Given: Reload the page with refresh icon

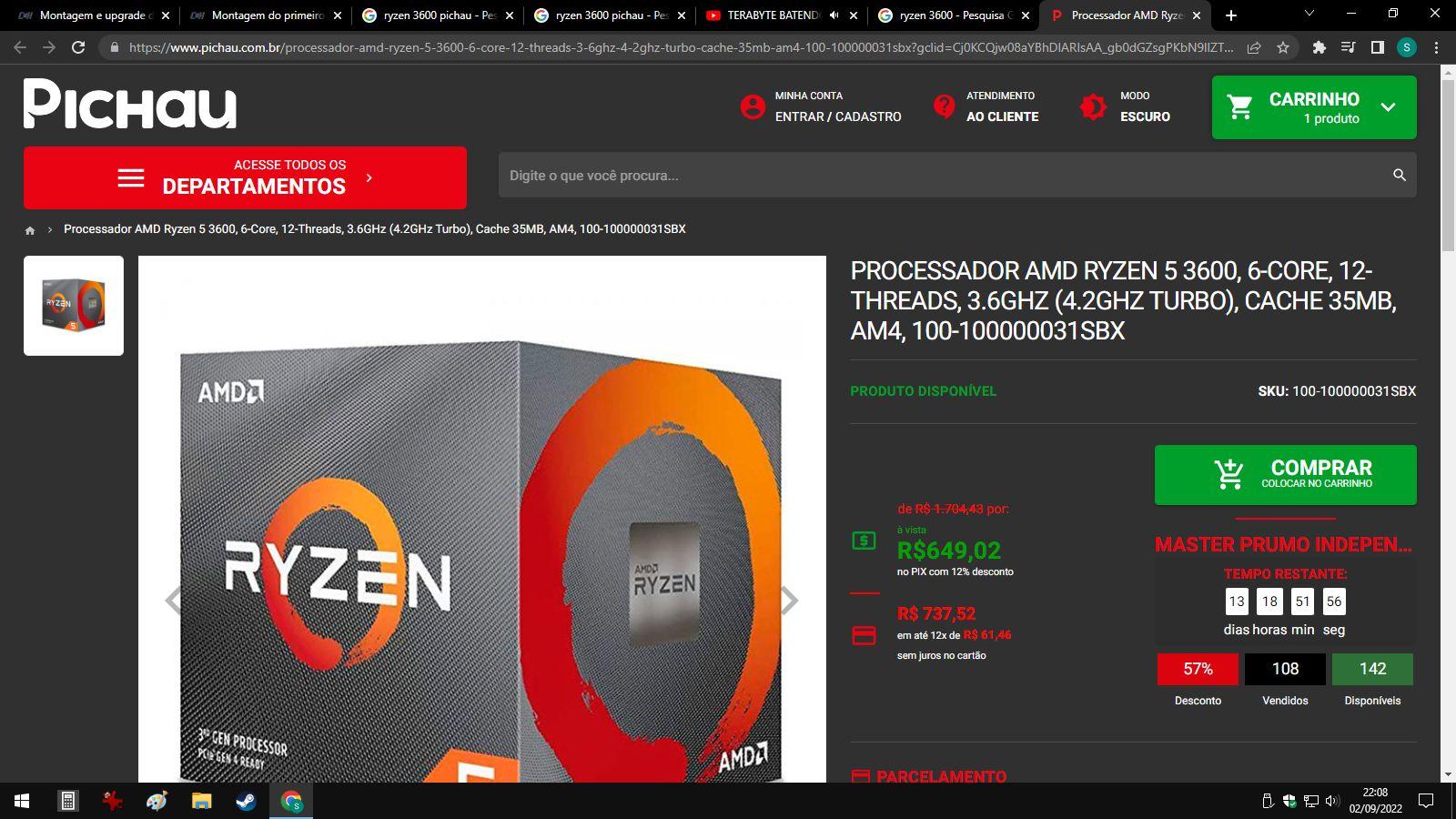Looking at the screenshot, I should pos(78,47).
